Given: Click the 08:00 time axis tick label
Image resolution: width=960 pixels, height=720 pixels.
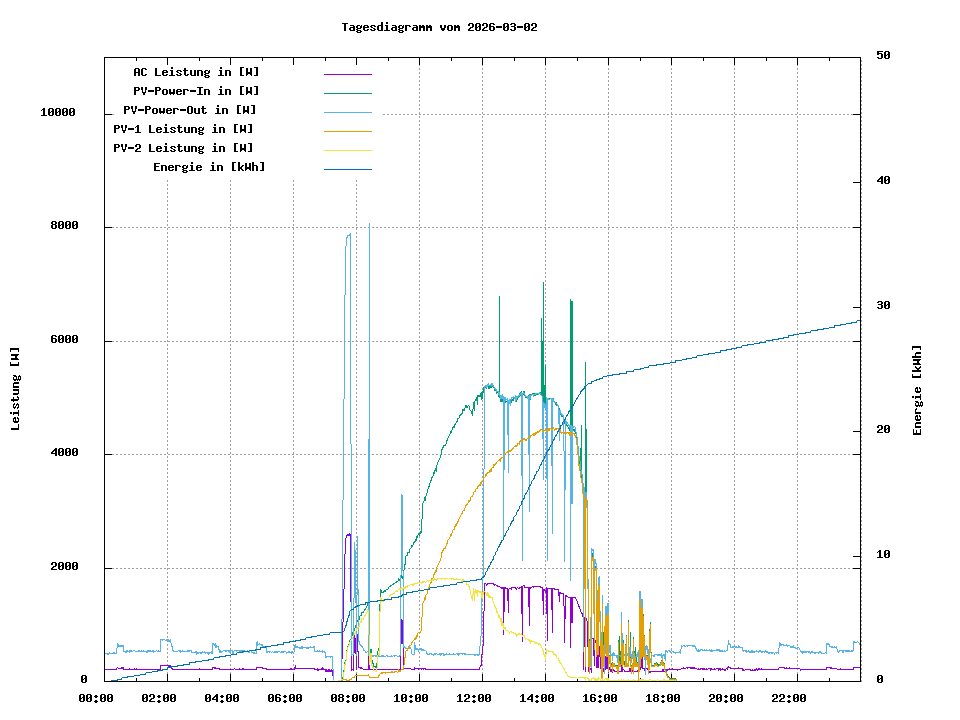Looking at the screenshot, I should [x=348, y=698].
